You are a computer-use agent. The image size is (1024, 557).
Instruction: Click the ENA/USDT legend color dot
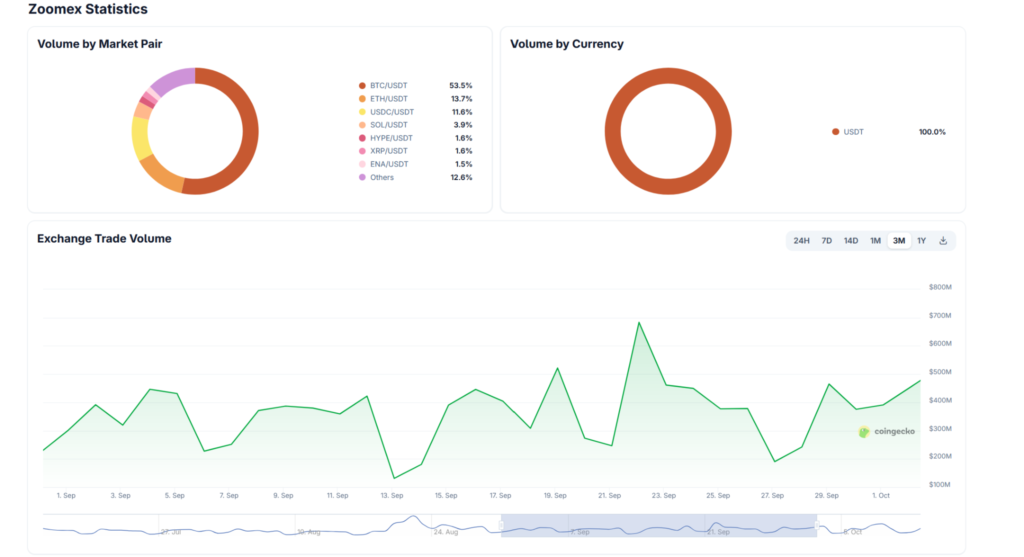362,164
